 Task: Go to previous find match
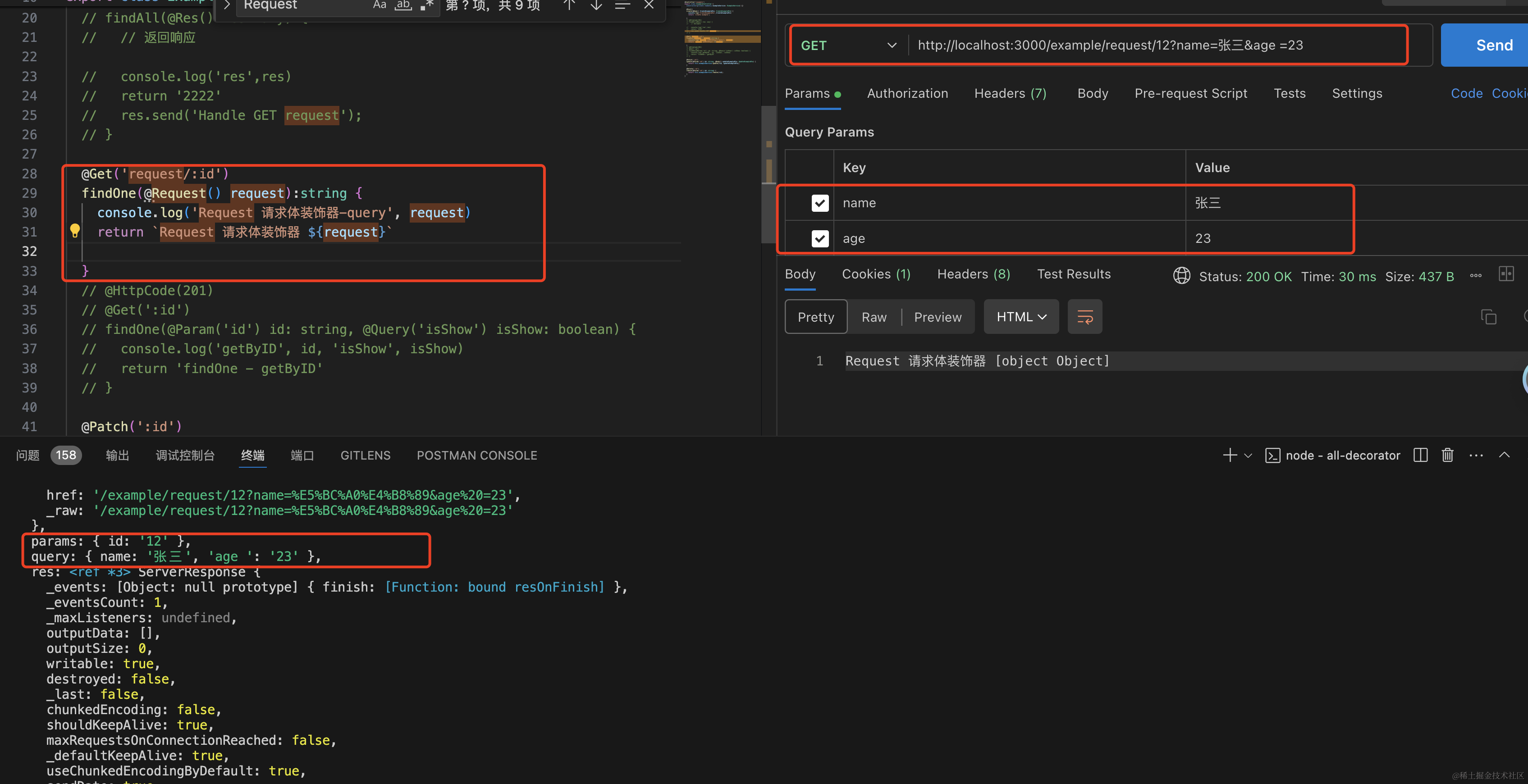pos(569,5)
